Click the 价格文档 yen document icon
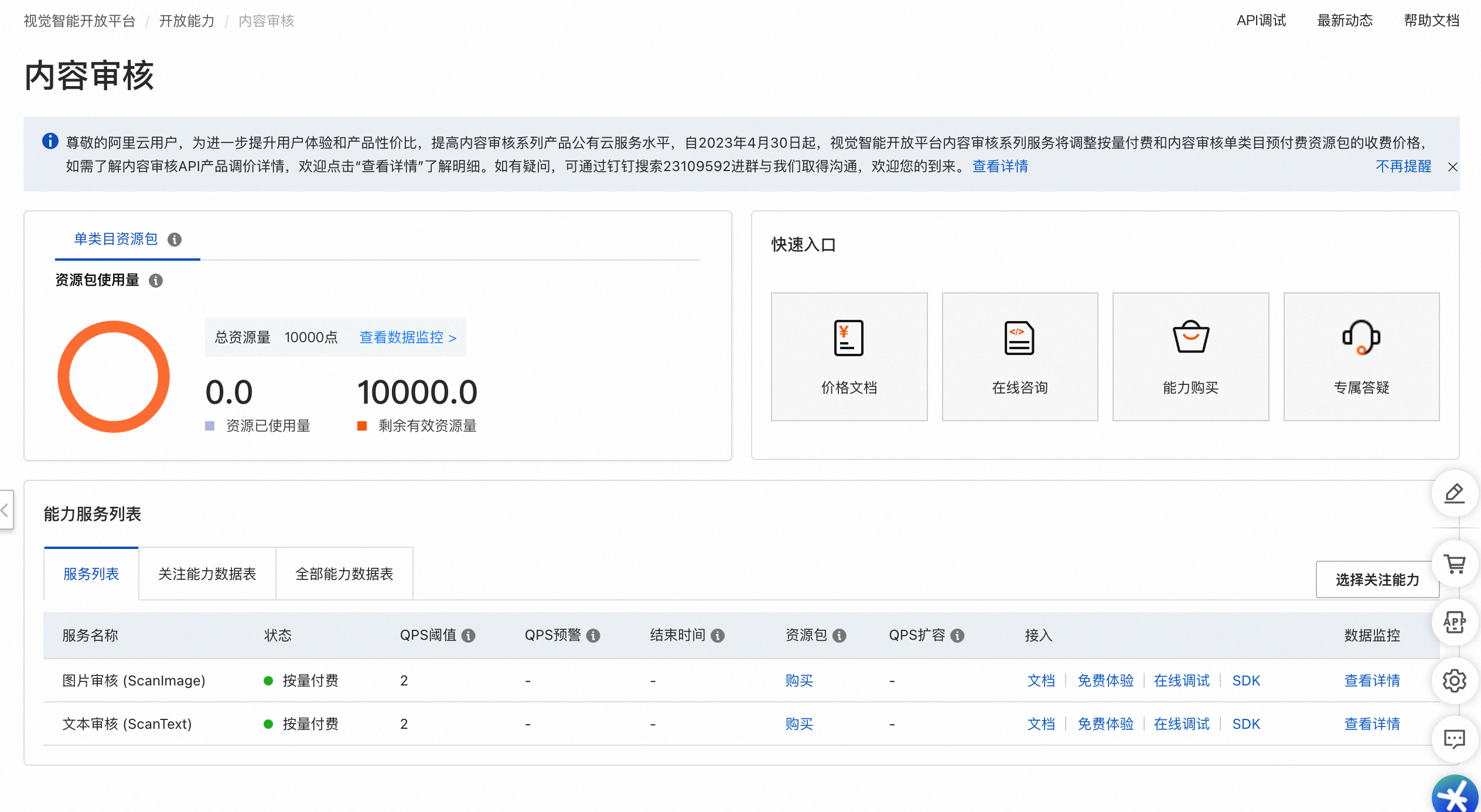 pos(849,338)
